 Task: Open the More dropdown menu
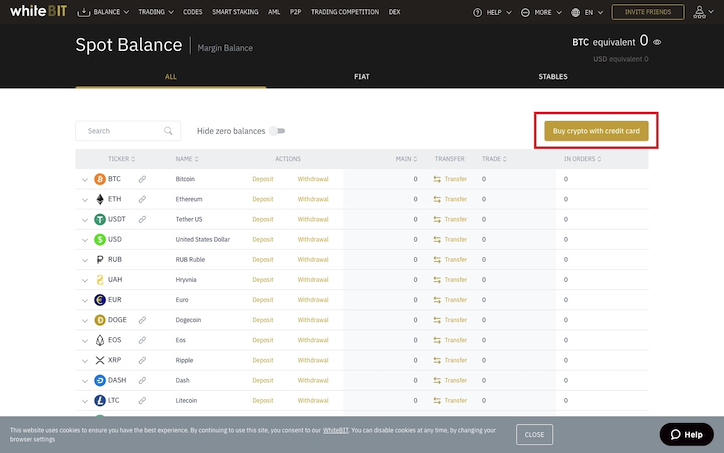coord(541,12)
